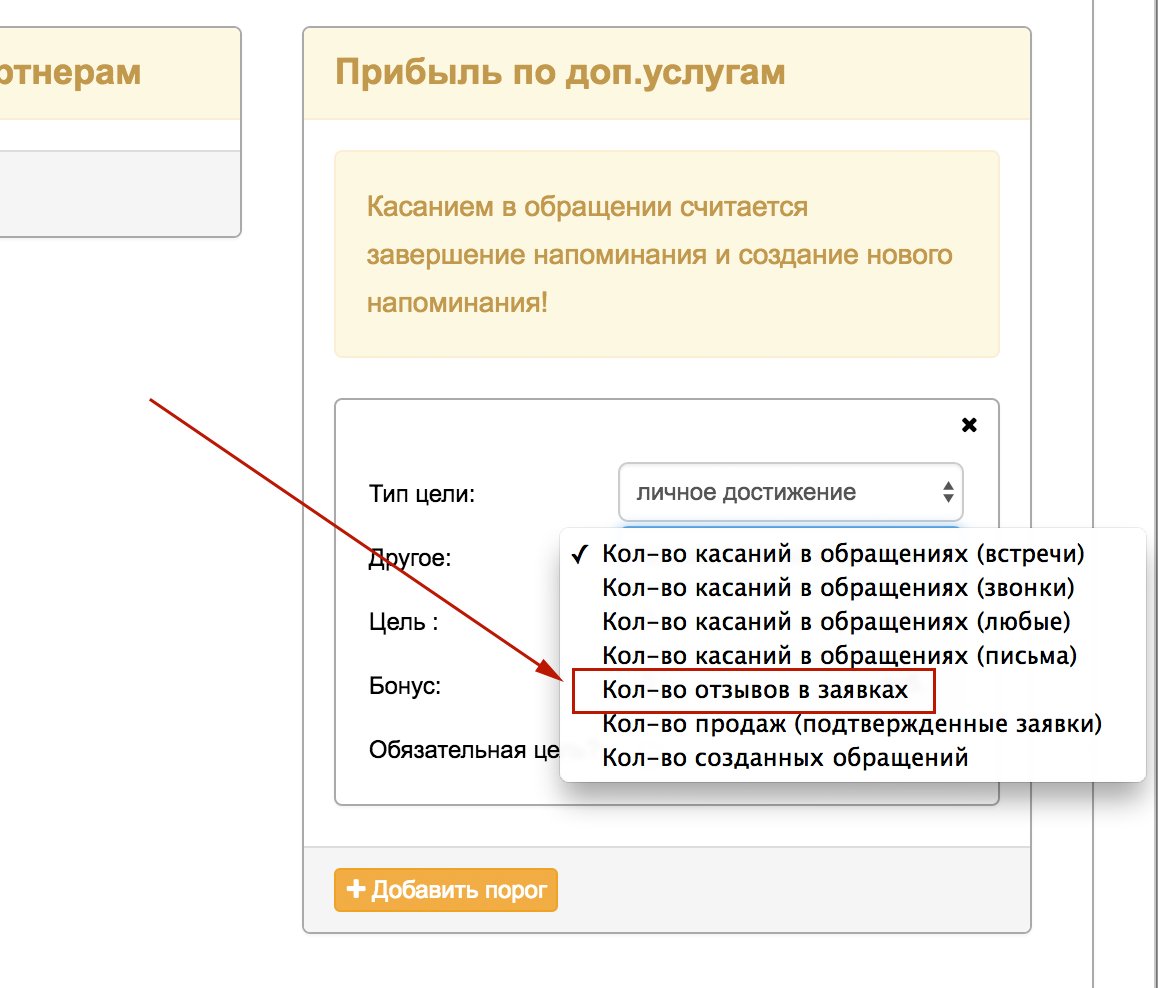Click the 'Бонус:' label
This screenshot has width=1158, height=988.
point(405,686)
